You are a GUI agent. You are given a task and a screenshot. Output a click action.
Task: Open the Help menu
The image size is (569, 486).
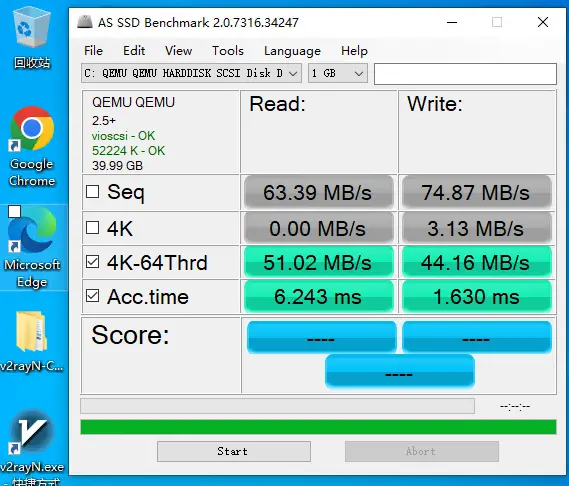[x=354, y=51]
